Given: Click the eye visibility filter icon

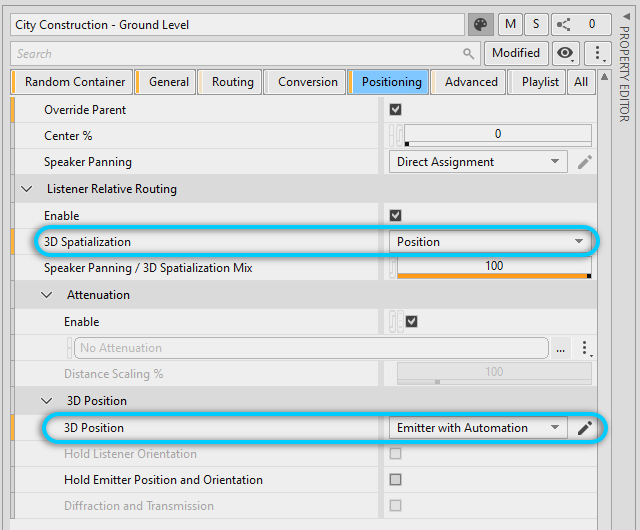Looking at the screenshot, I should [x=567, y=54].
